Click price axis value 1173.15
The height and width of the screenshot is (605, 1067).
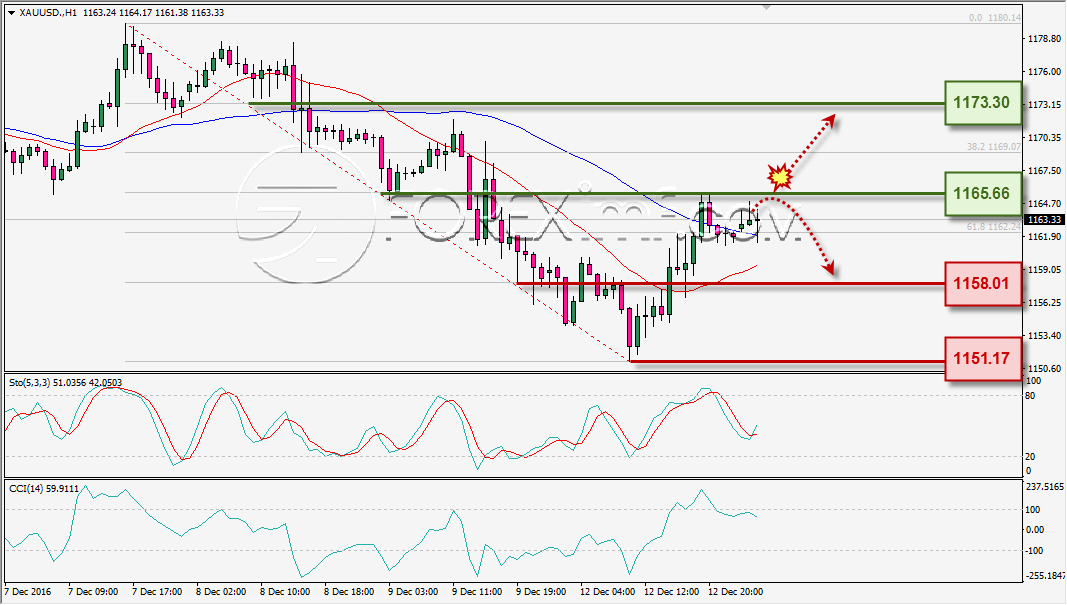[x=1044, y=105]
